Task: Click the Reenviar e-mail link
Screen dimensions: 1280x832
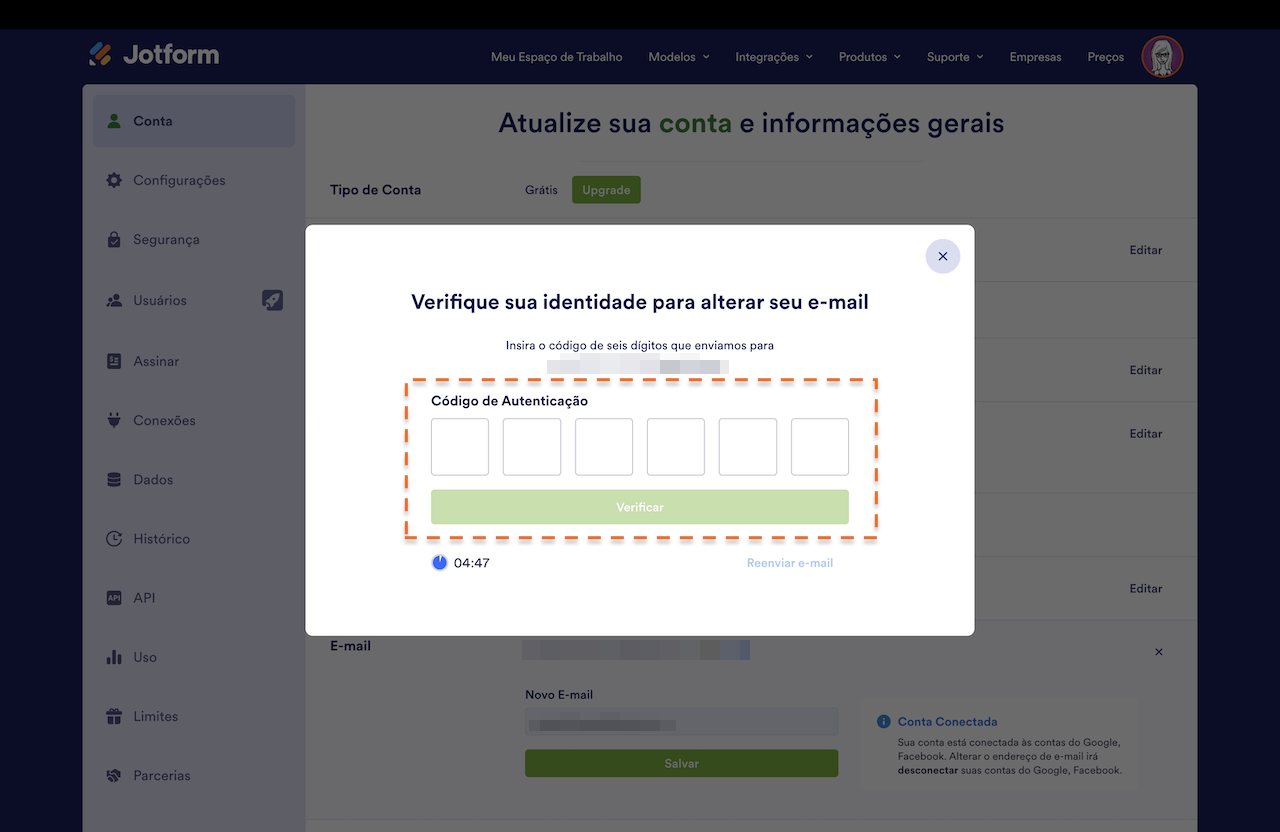Action: pos(790,563)
